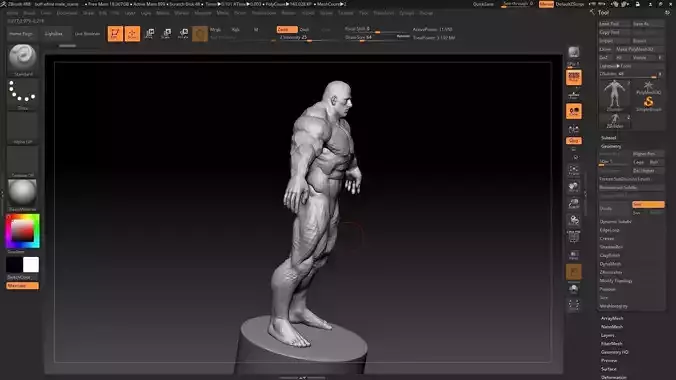Open the Standard brush picker

[22, 60]
